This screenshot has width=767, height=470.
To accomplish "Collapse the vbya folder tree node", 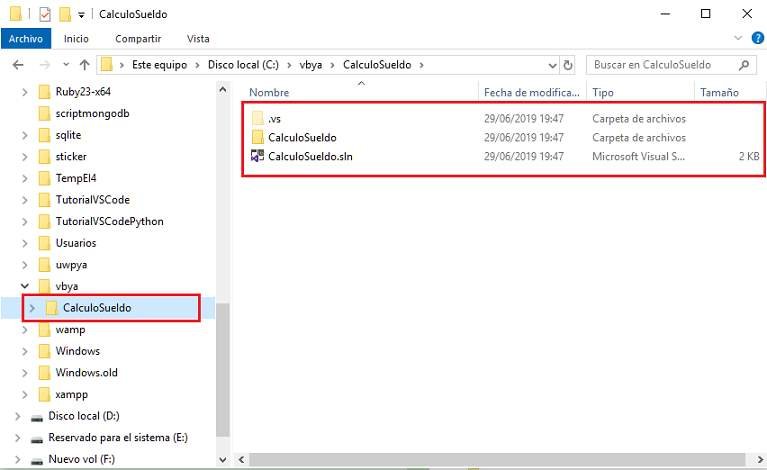I will 25,286.
